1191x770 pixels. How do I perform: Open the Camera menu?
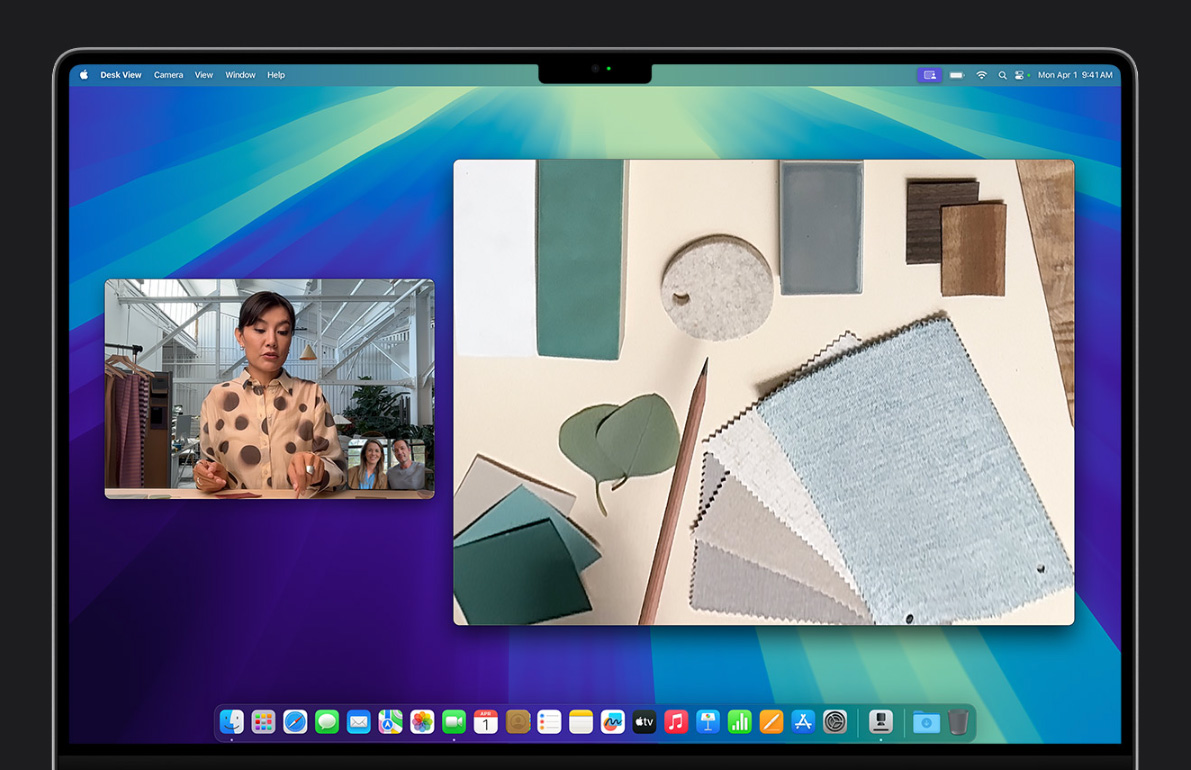(168, 74)
